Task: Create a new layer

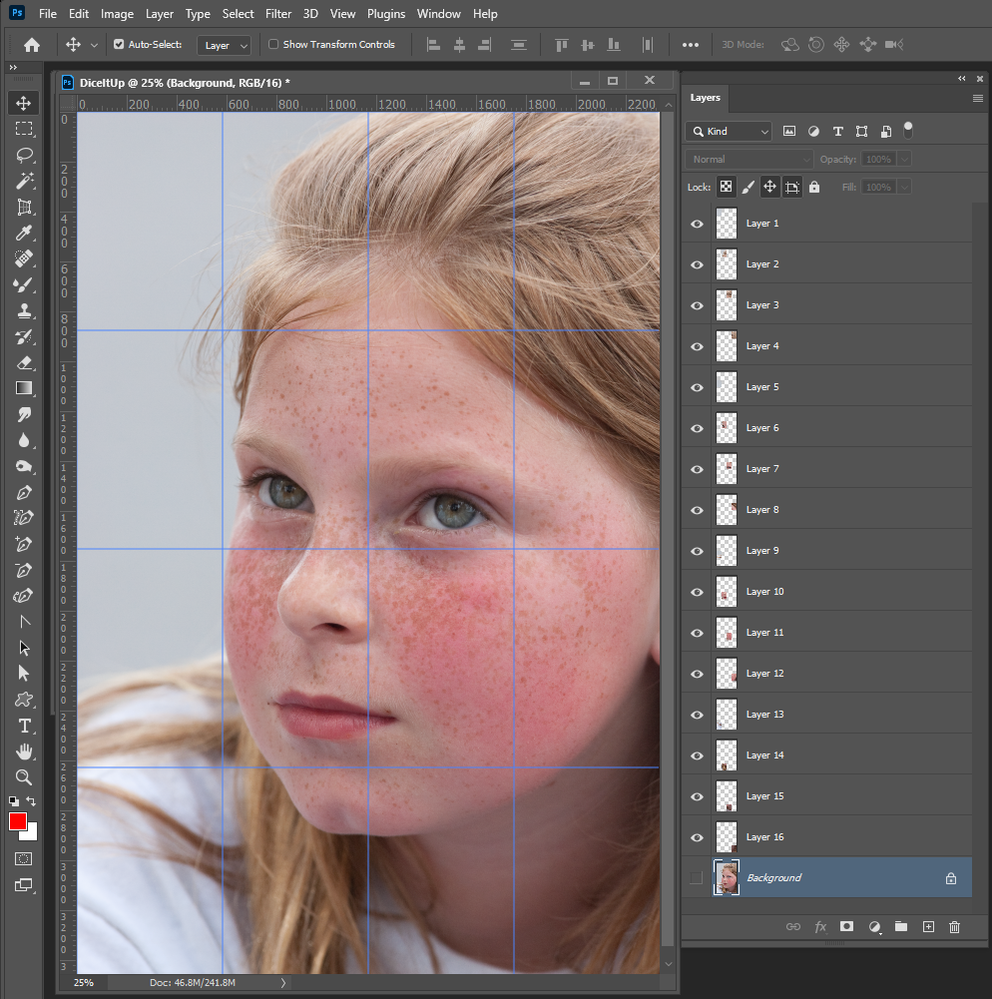Action: point(928,926)
